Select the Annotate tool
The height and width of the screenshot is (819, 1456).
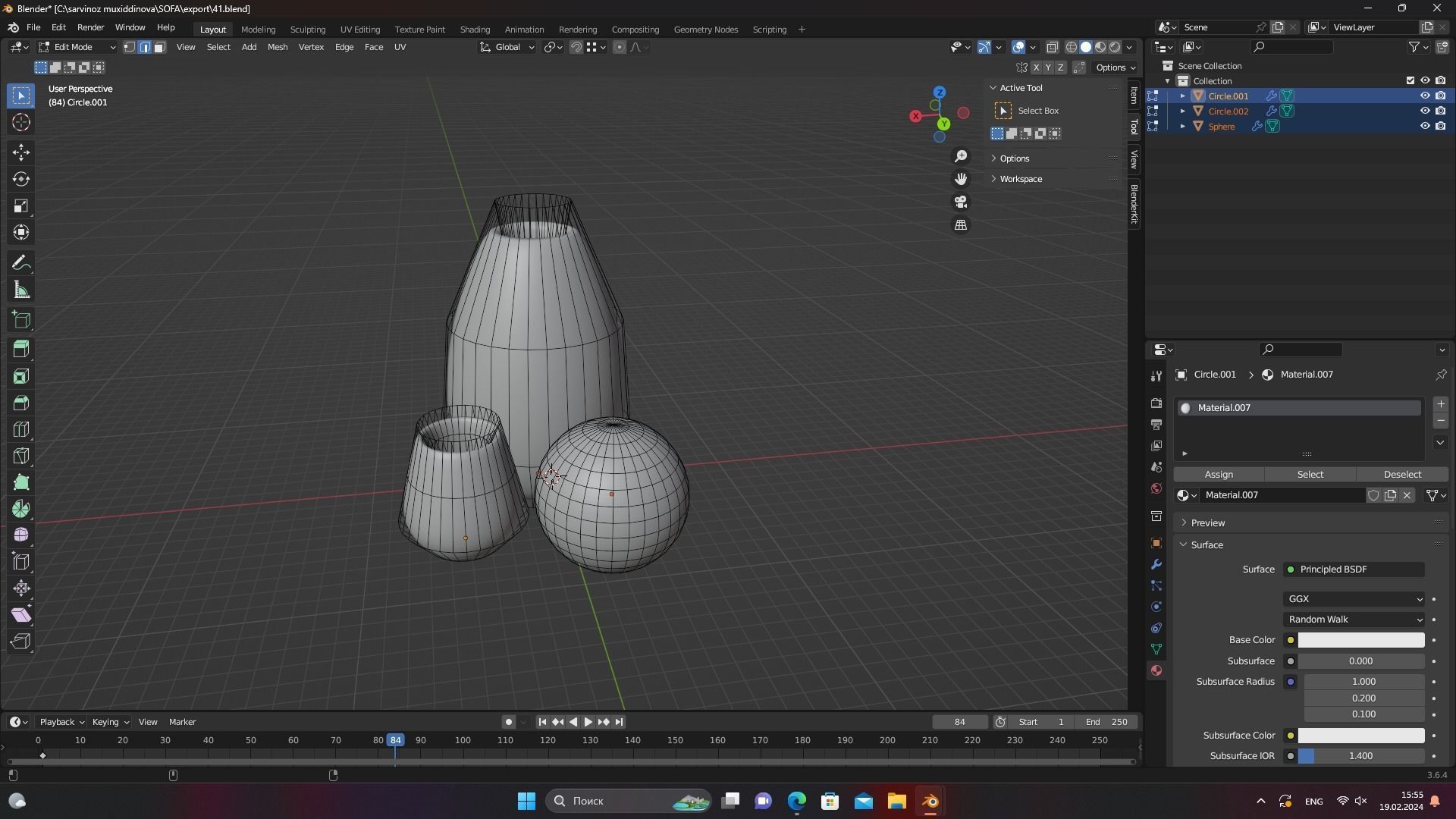pos(21,263)
